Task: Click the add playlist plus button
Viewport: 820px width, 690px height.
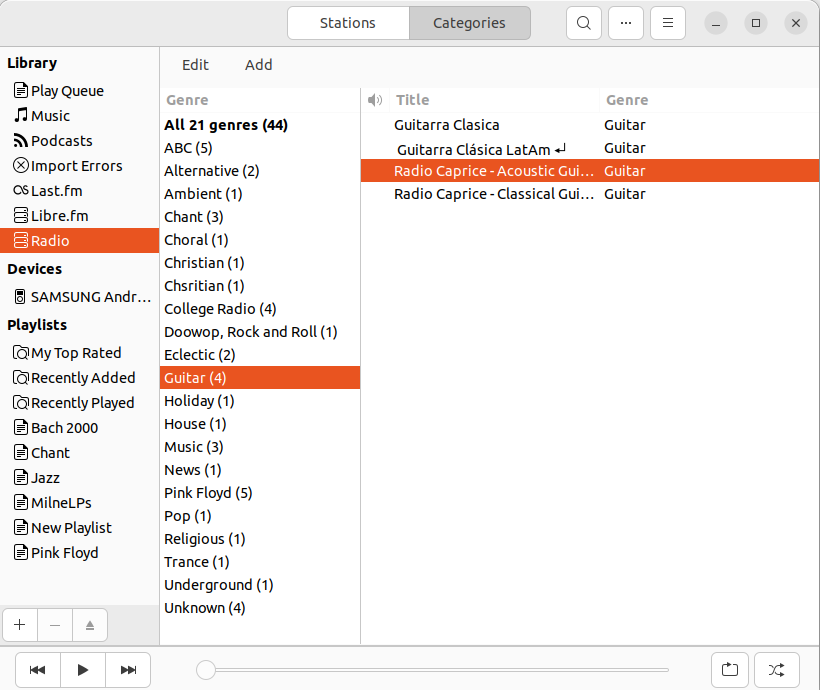Action: coord(20,625)
